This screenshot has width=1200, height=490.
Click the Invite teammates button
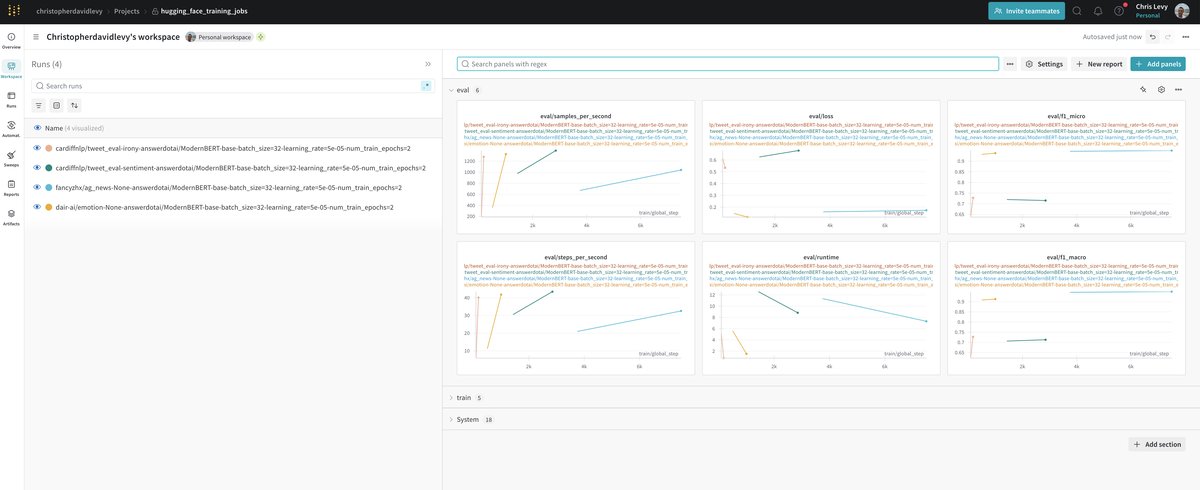point(1024,11)
